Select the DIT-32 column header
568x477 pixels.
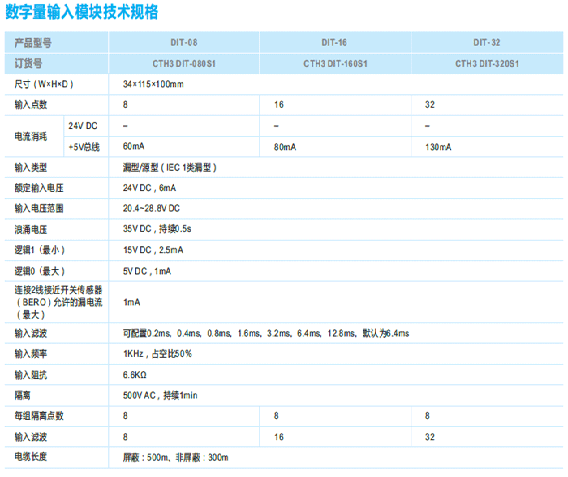pyautogui.click(x=486, y=43)
